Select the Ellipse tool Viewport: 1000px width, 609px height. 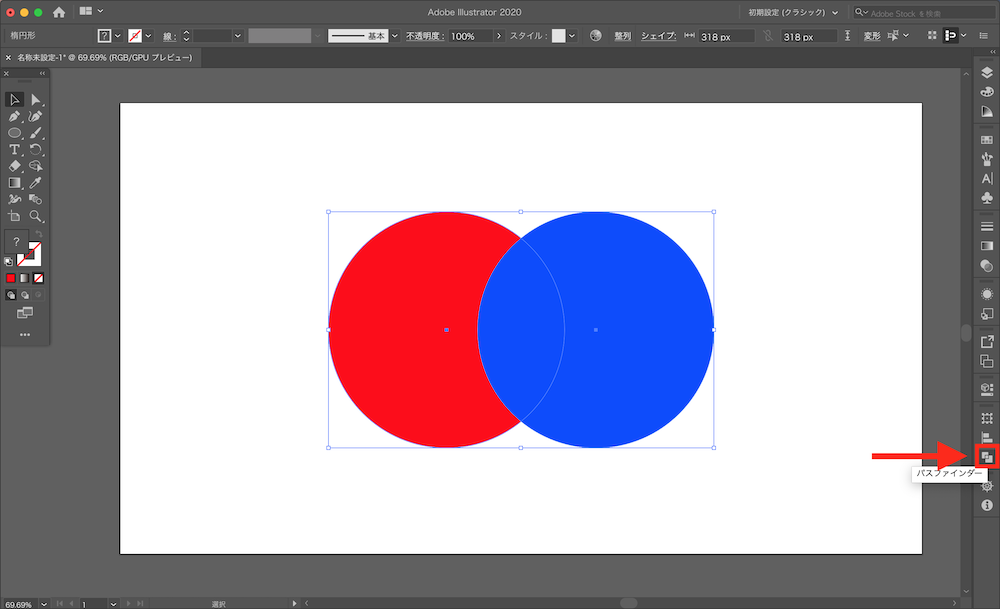click(x=14, y=133)
